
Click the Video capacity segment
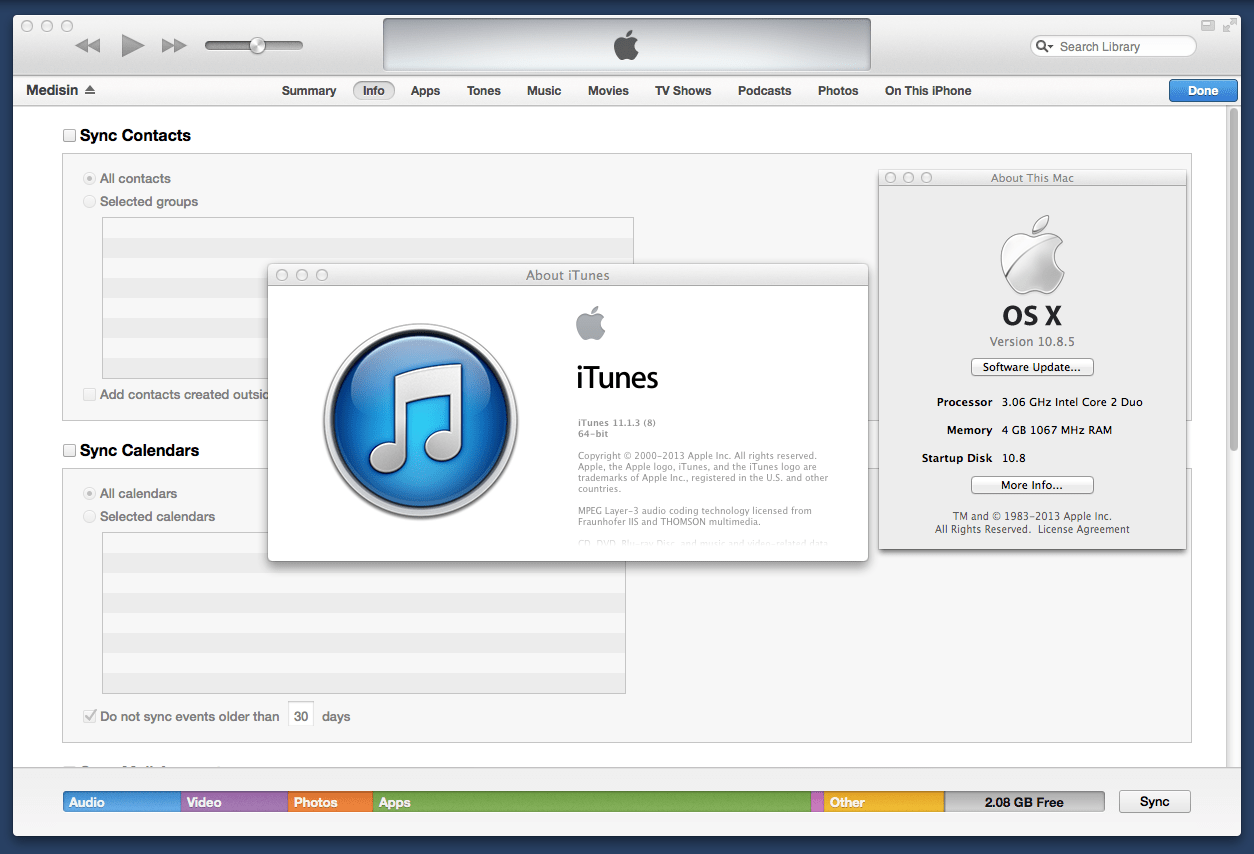pyautogui.click(x=234, y=802)
